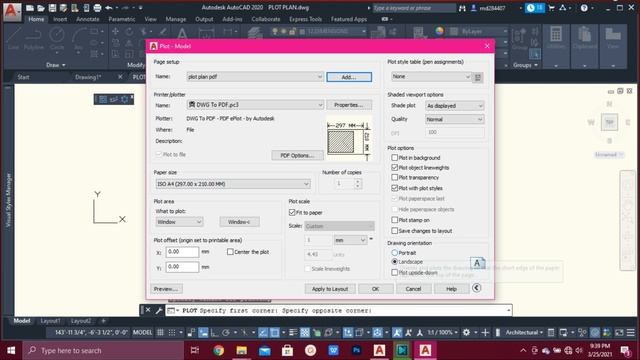Switch to the Insert ribbon tab
The image size is (640, 360).
click(x=60, y=19)
